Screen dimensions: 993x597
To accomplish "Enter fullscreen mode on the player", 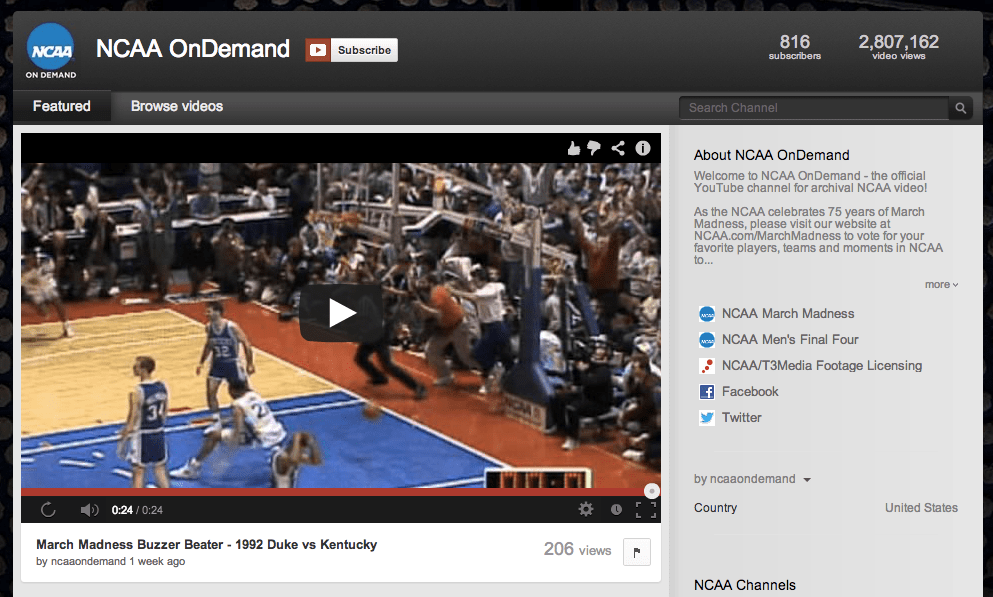I will (645, 510).
